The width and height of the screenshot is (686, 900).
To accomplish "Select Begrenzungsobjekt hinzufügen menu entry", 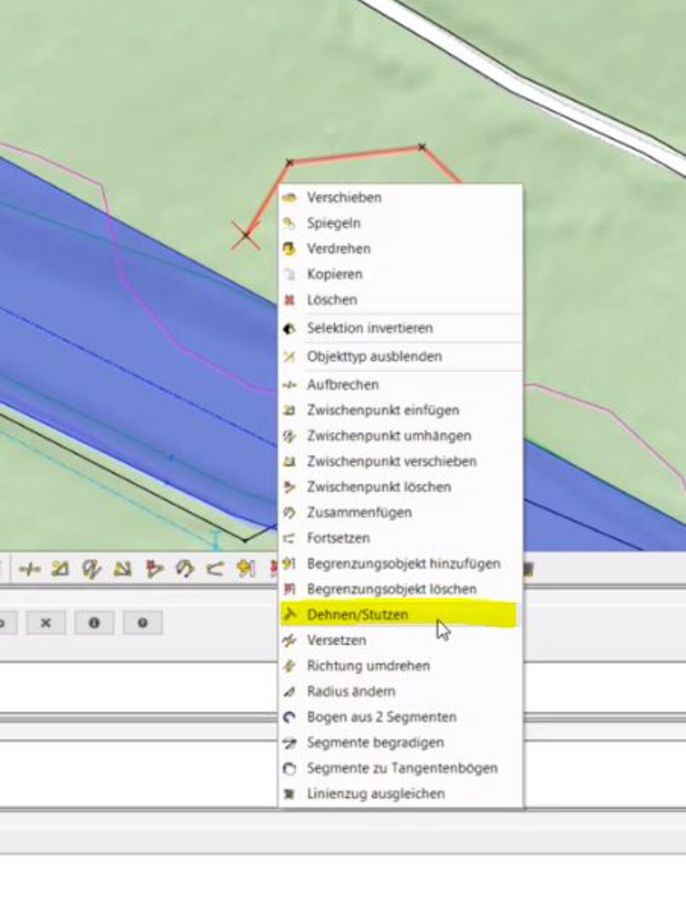I will [x=401, y=564].
